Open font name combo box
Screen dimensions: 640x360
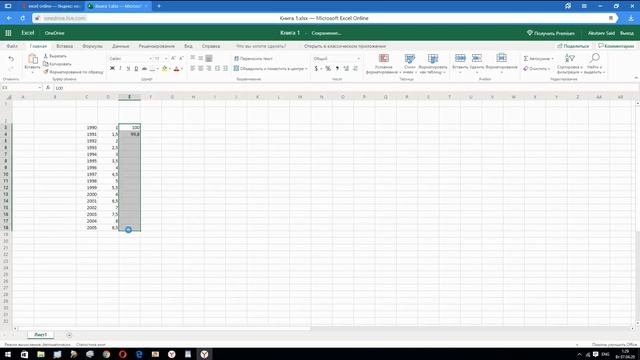[x=130, y=59]
